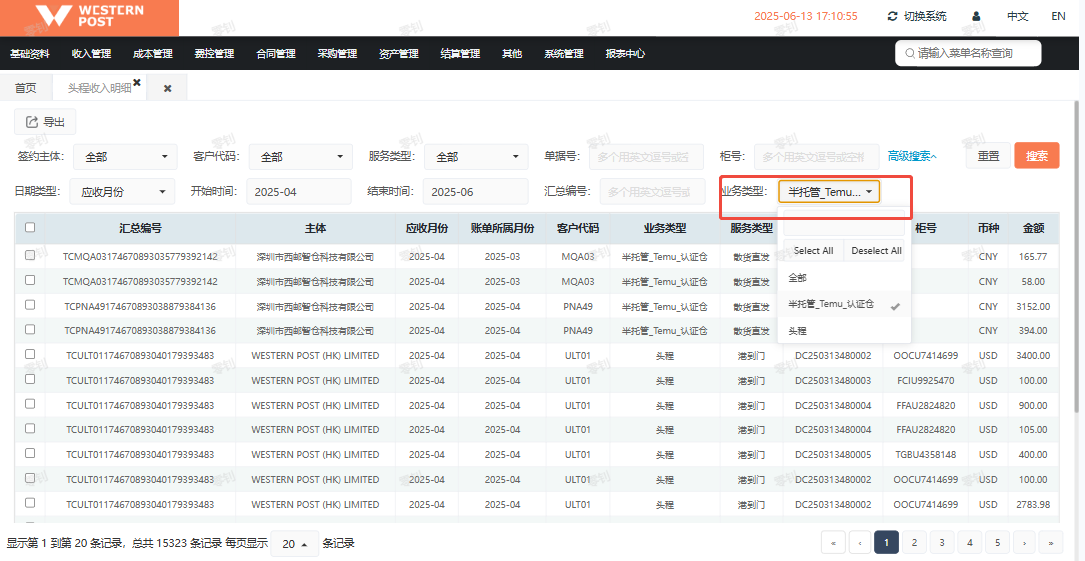Screen dimensions: 1085x561
Task: Open the page size dropdown showing 20
Action: [295, 544]
